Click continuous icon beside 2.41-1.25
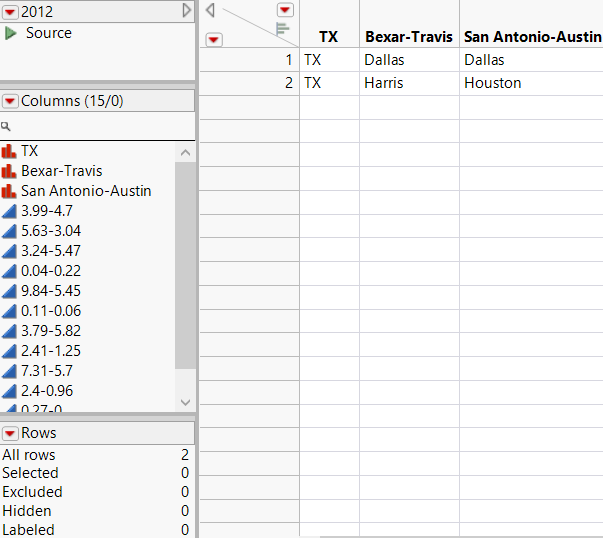The height and width of the screenshot is (538, 603). pos(9,351)
